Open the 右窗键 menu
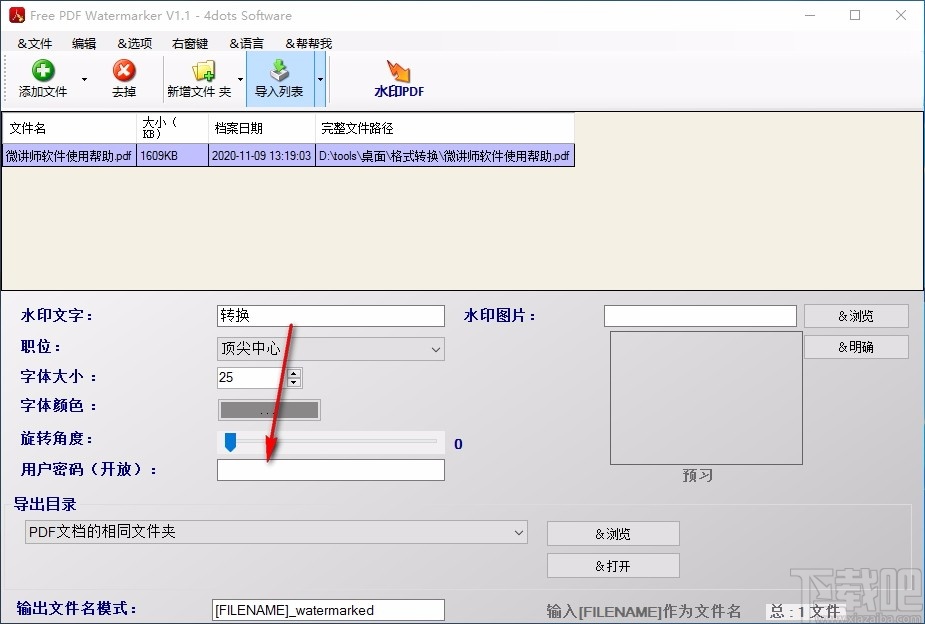The image size is (925, 624). click(190, 44)
